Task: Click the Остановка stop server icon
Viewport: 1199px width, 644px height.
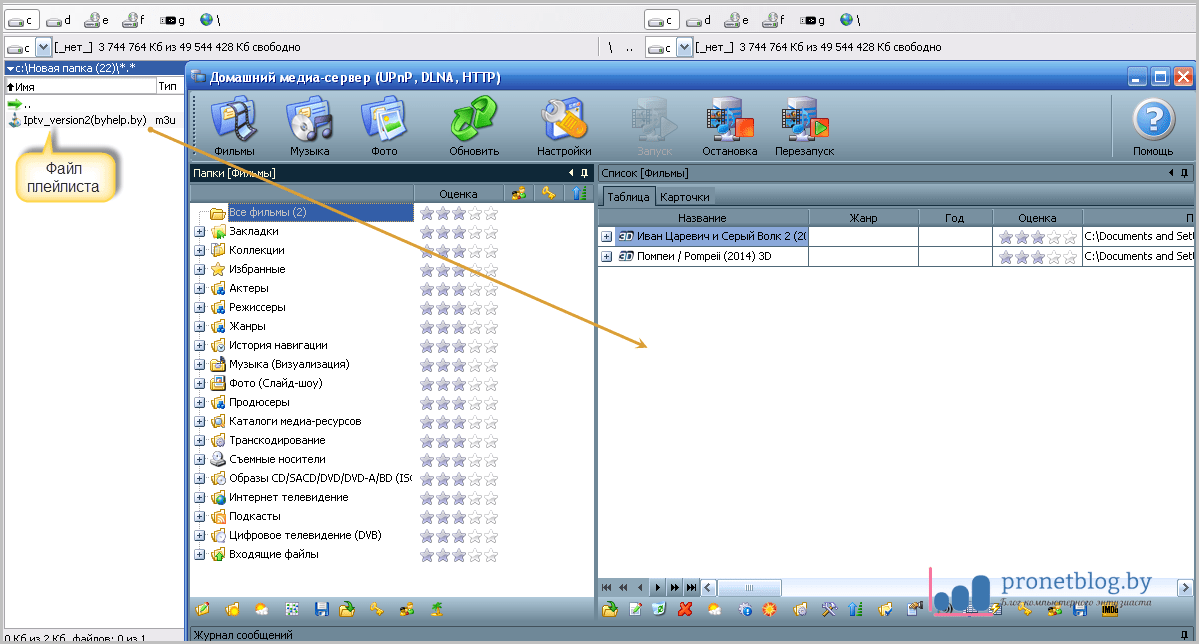Action: [x=729, y=126]
